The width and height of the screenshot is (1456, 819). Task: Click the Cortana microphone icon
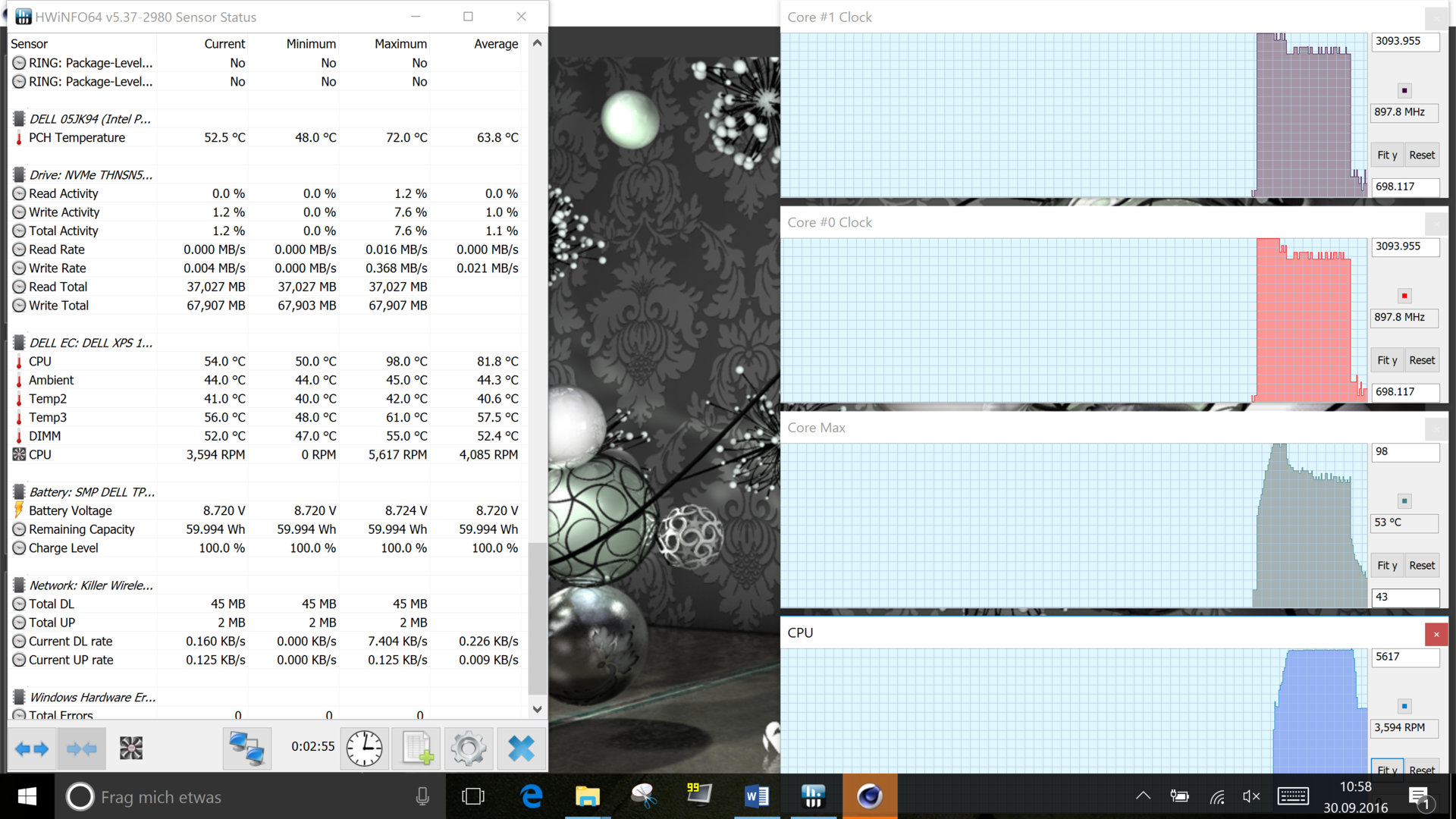422,796
